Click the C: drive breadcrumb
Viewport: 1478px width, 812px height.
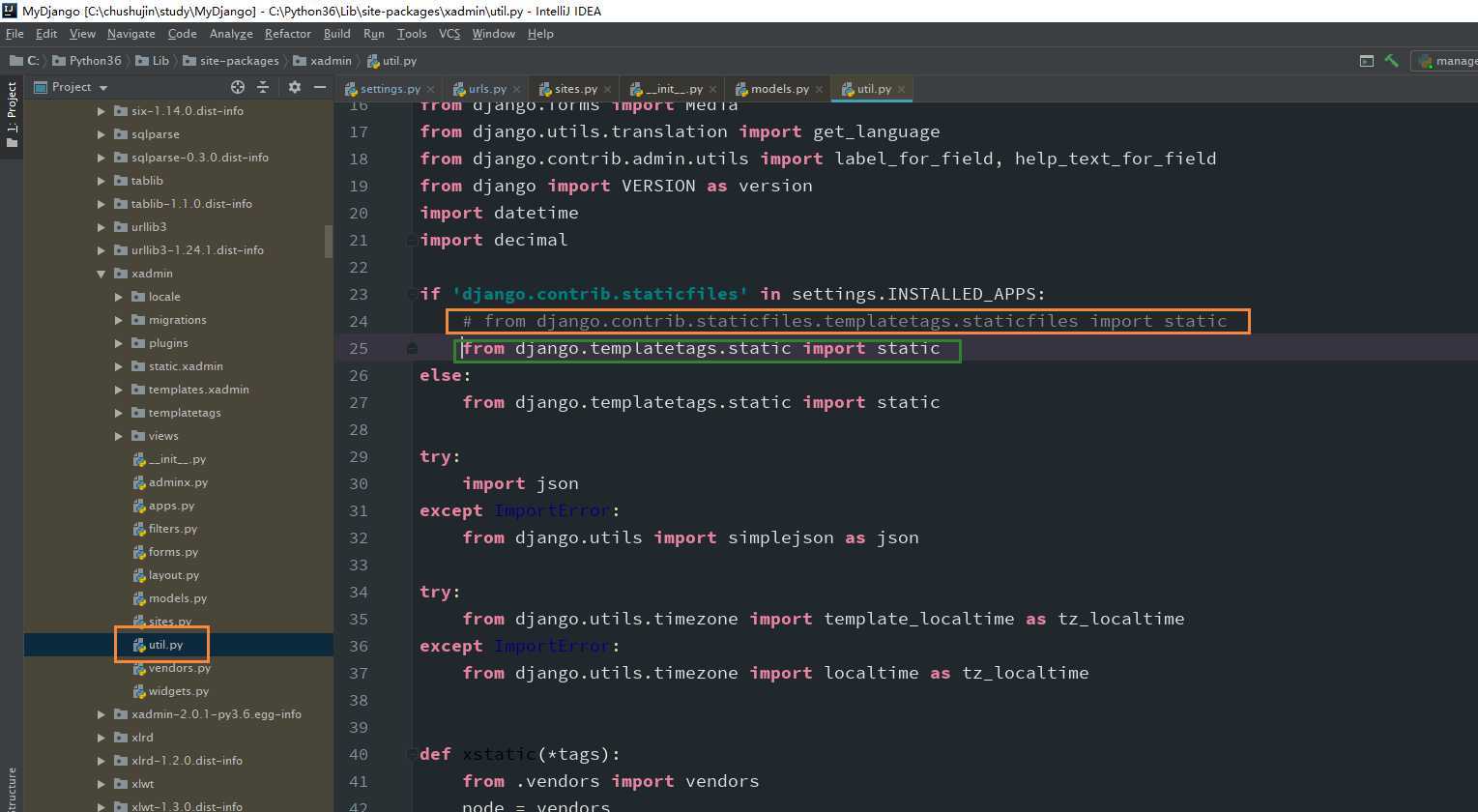pos(24,61)
